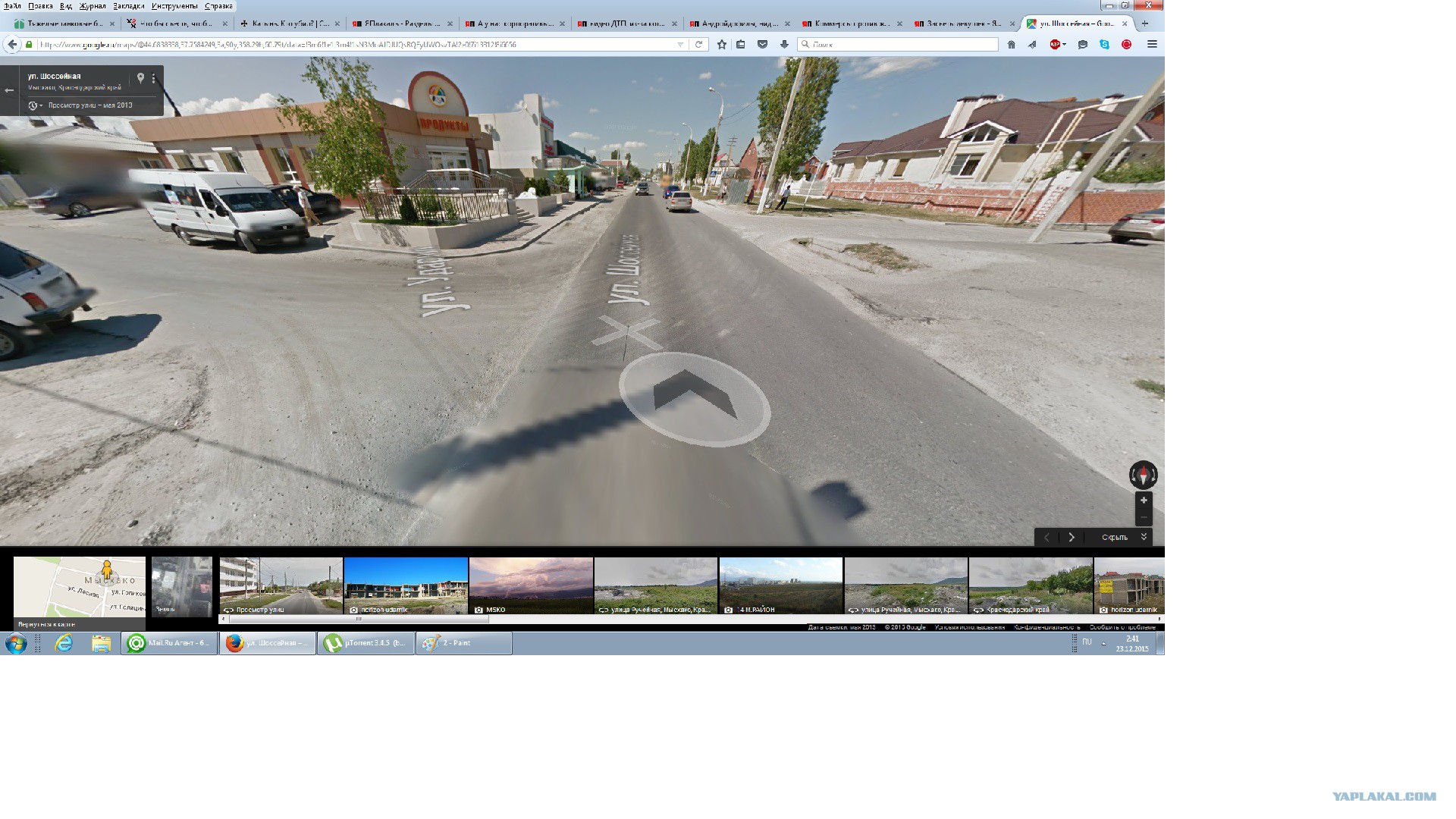1456x819 pixels.
Task: Click the Paint taskbar button
Action: click(464, 643)
